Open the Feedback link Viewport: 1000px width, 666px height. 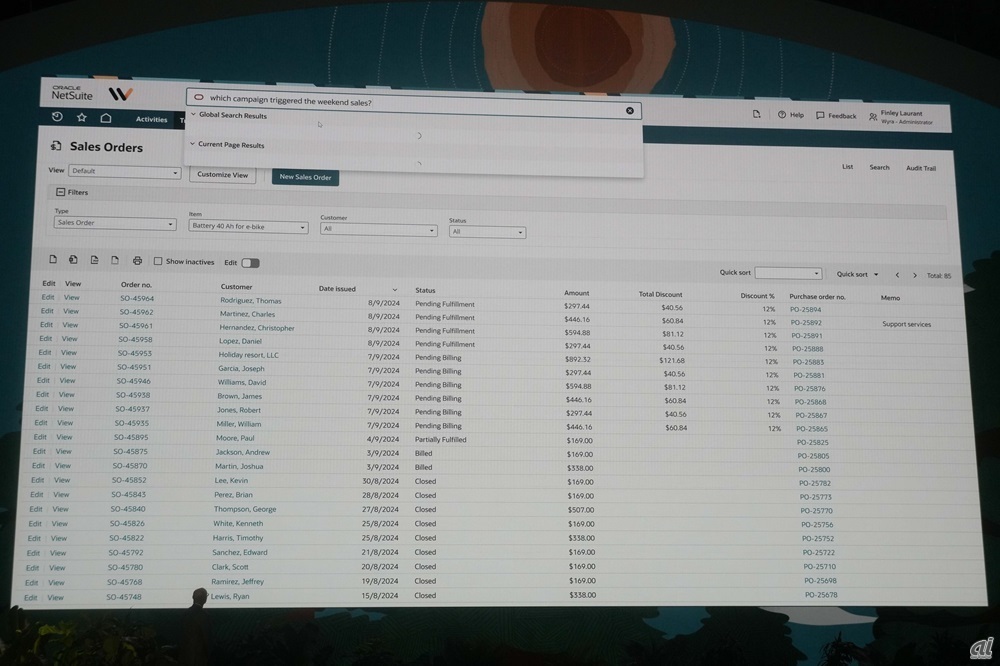[x=836, y=115]
